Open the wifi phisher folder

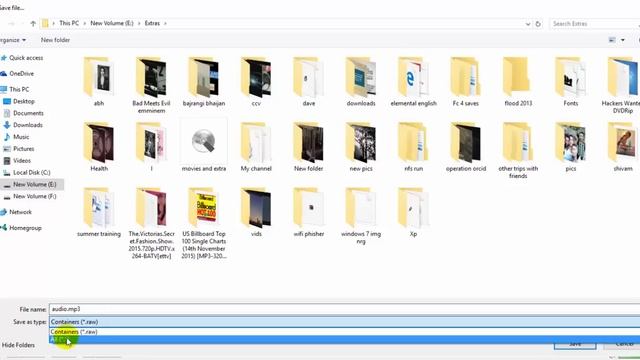tap(309, 212)
